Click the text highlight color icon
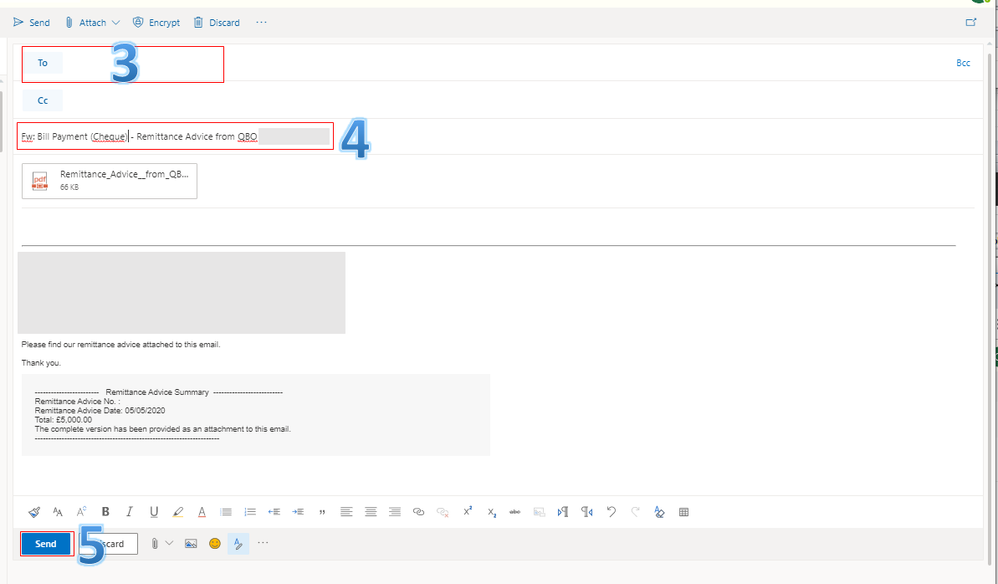This screenshot has width=998, height=584. coord(178,511)
